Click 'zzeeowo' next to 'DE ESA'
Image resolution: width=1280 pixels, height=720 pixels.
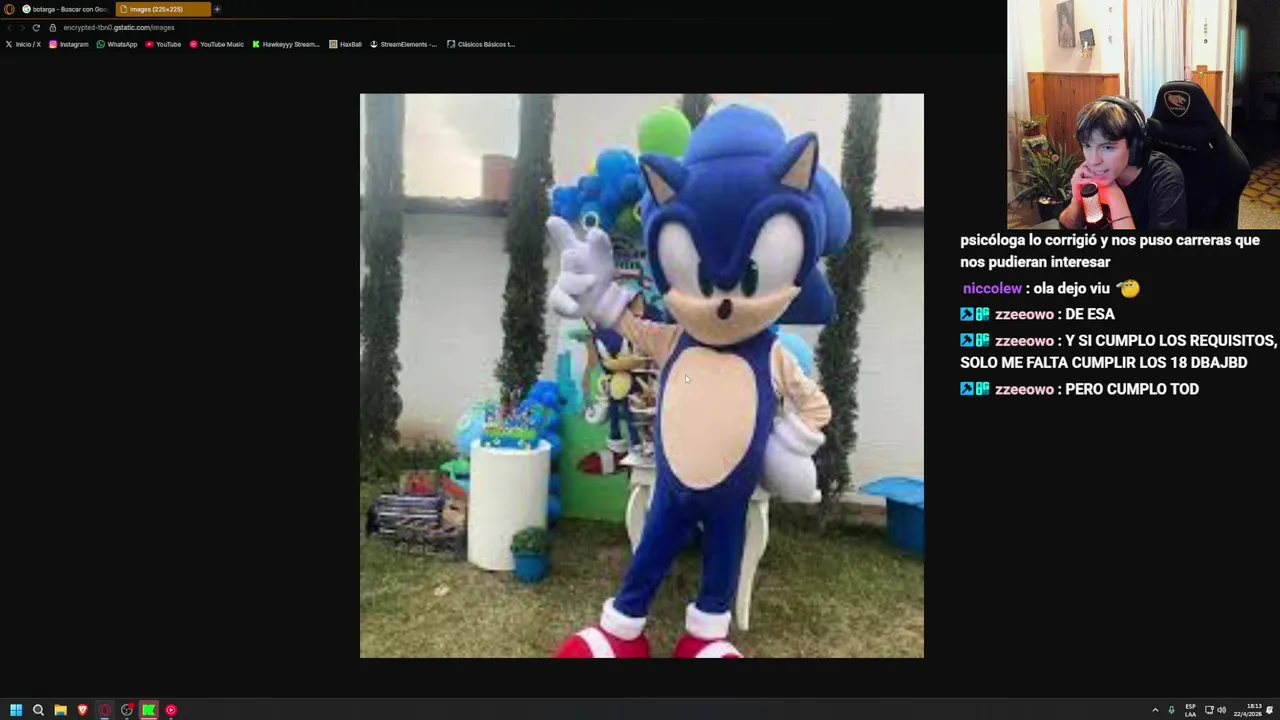click(1024, 314)
